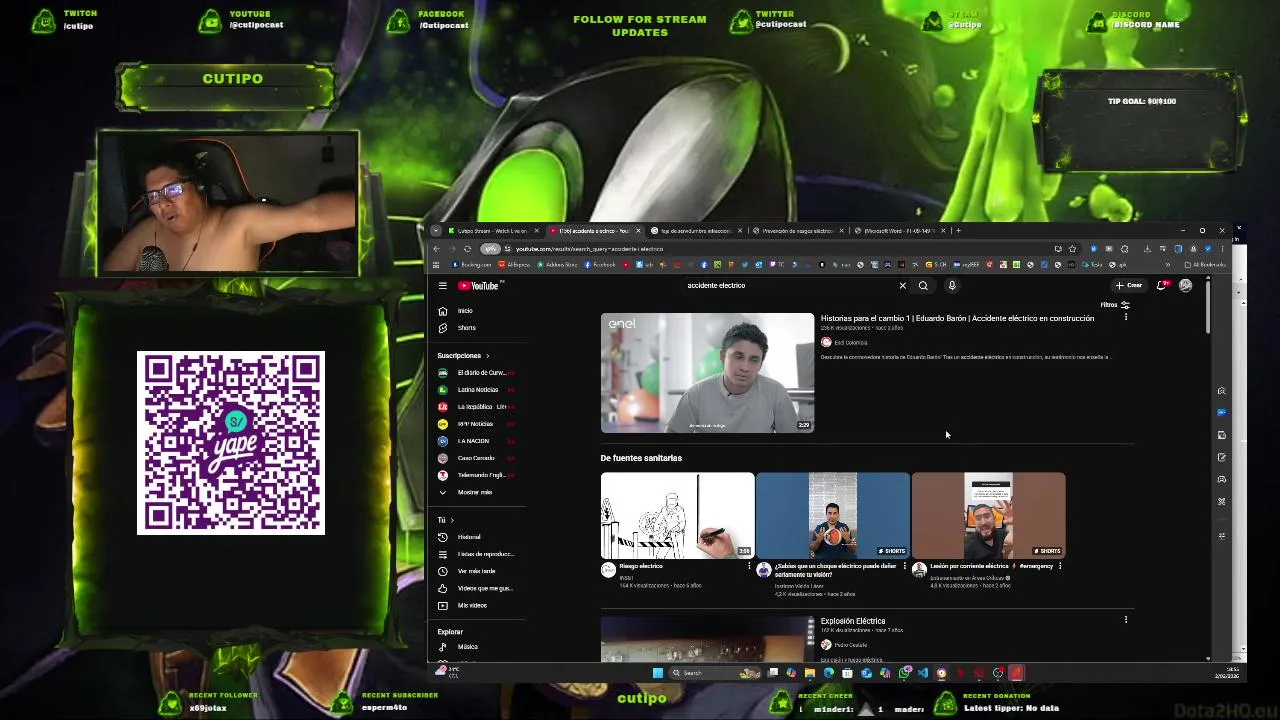This screenshot has width=1280, height=720.
Task: Switch to the Cutipo Stream browser tab
Action: pyautogui.click(x=491, y=231)
